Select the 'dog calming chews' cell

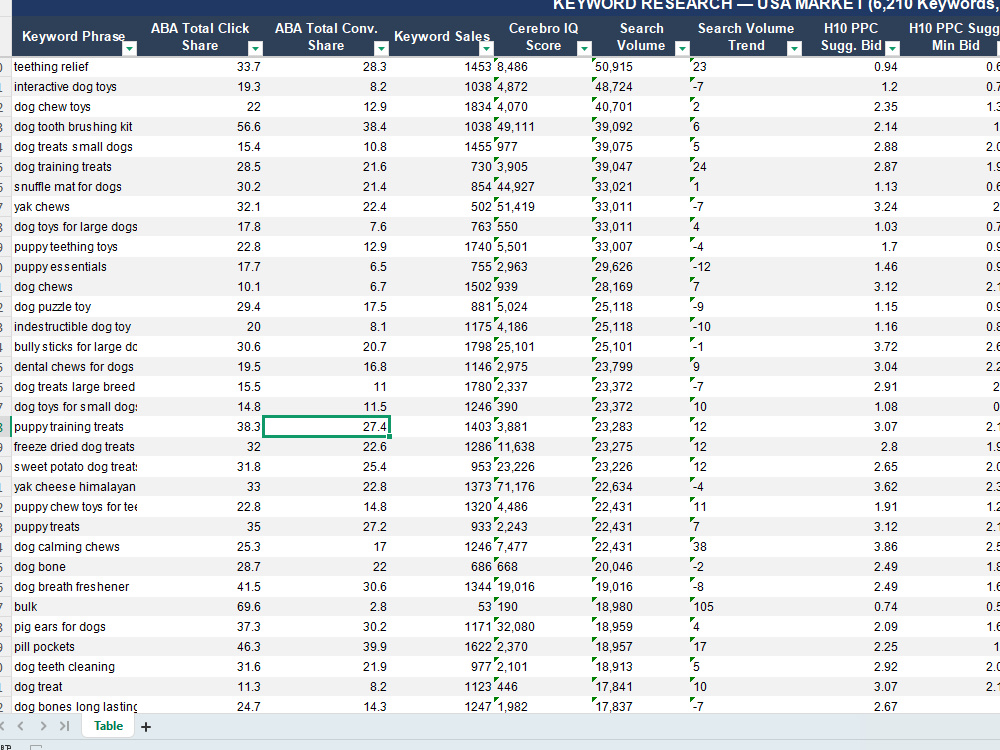pyautogui.click(x=74, y=547)
